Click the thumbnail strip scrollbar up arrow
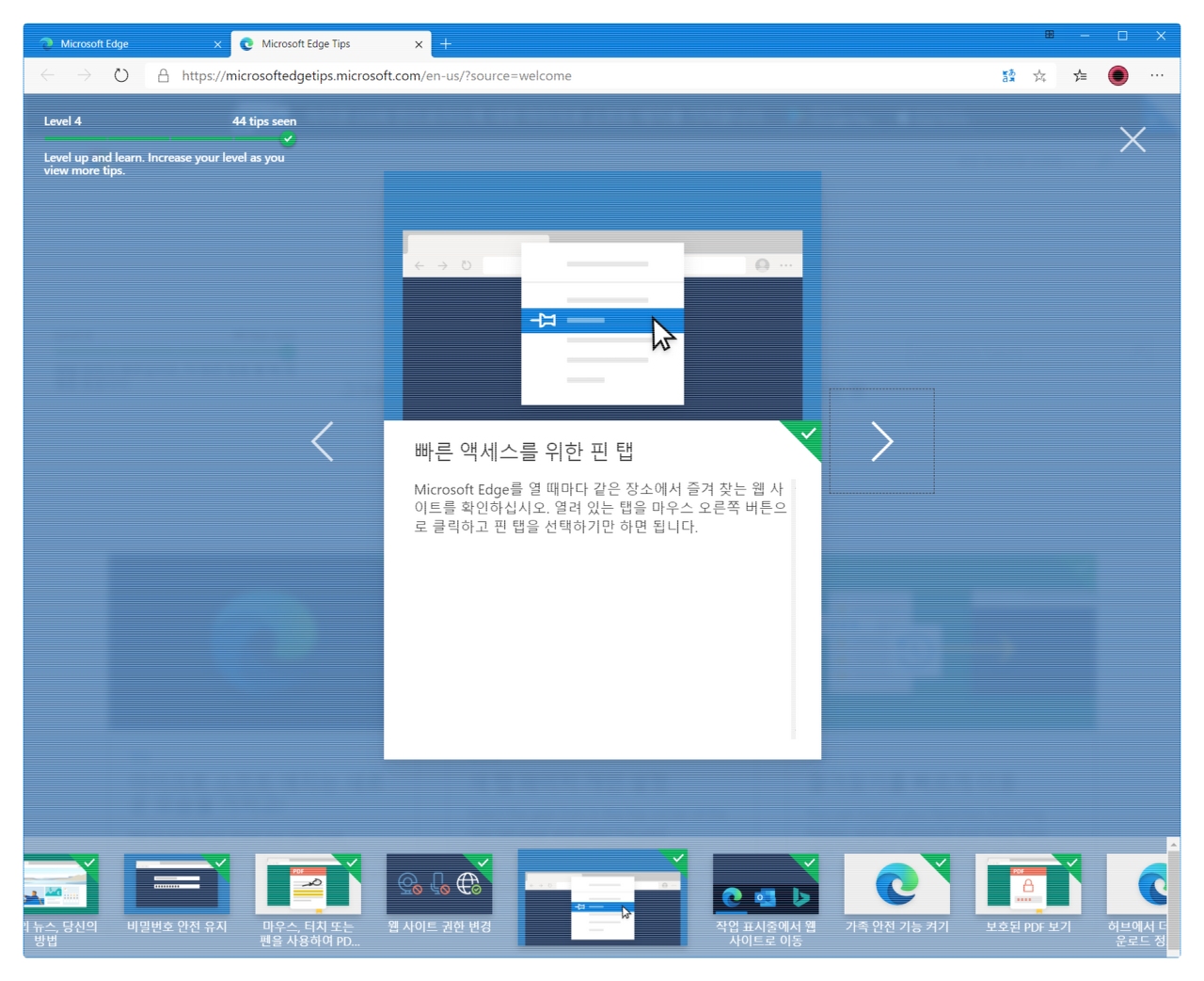This screenshot has height=981, width=1204. pos(1173,845)
